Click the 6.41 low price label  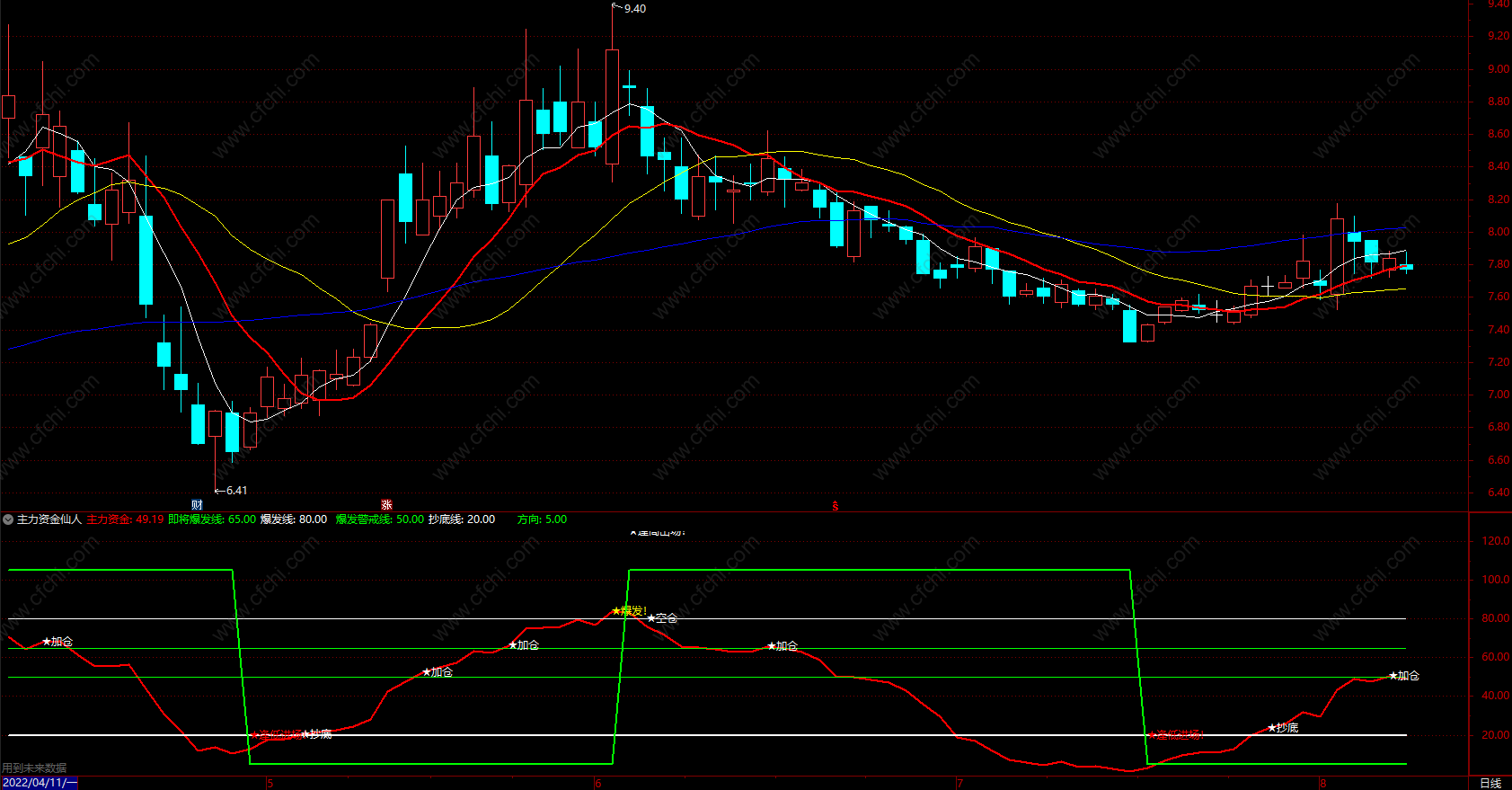pyautogui.click(x=234, y=491)
